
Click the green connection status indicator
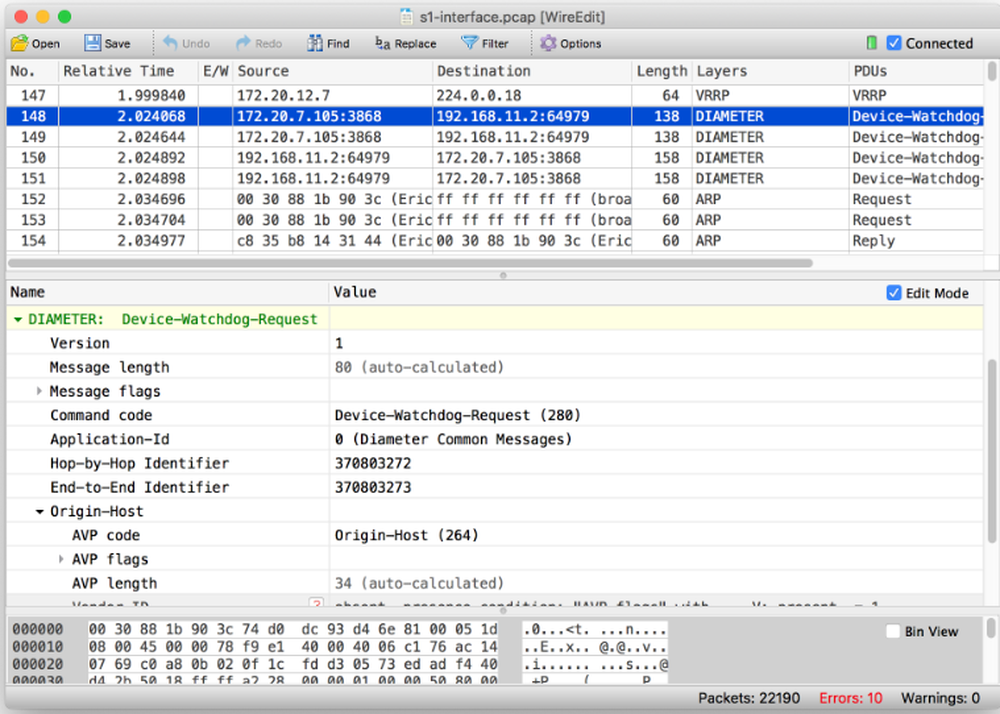[x=871, y=43]
